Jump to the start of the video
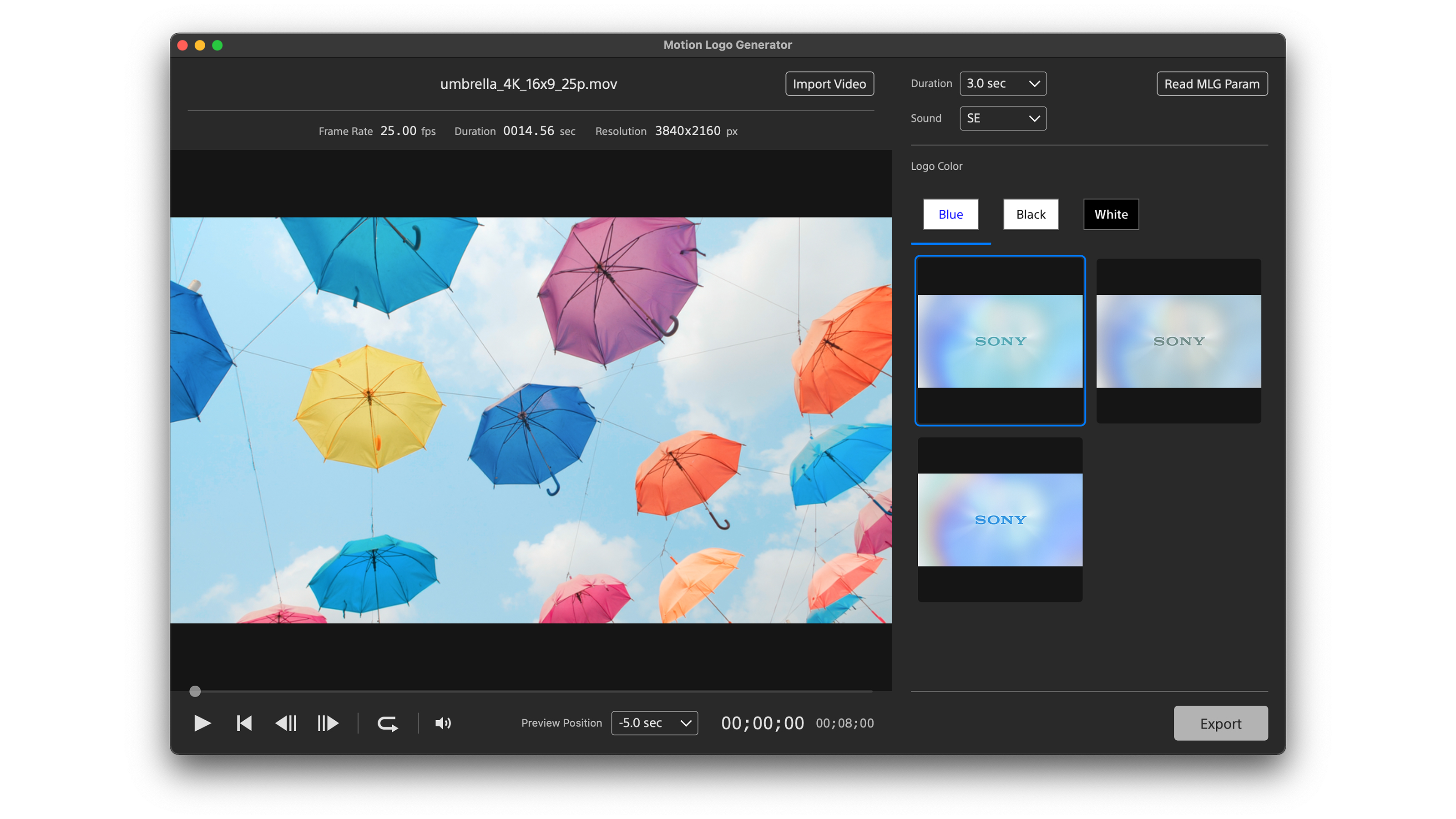The width and height of the screenshot is (1456, 819). pyautogui.click(x=244, y=723)
